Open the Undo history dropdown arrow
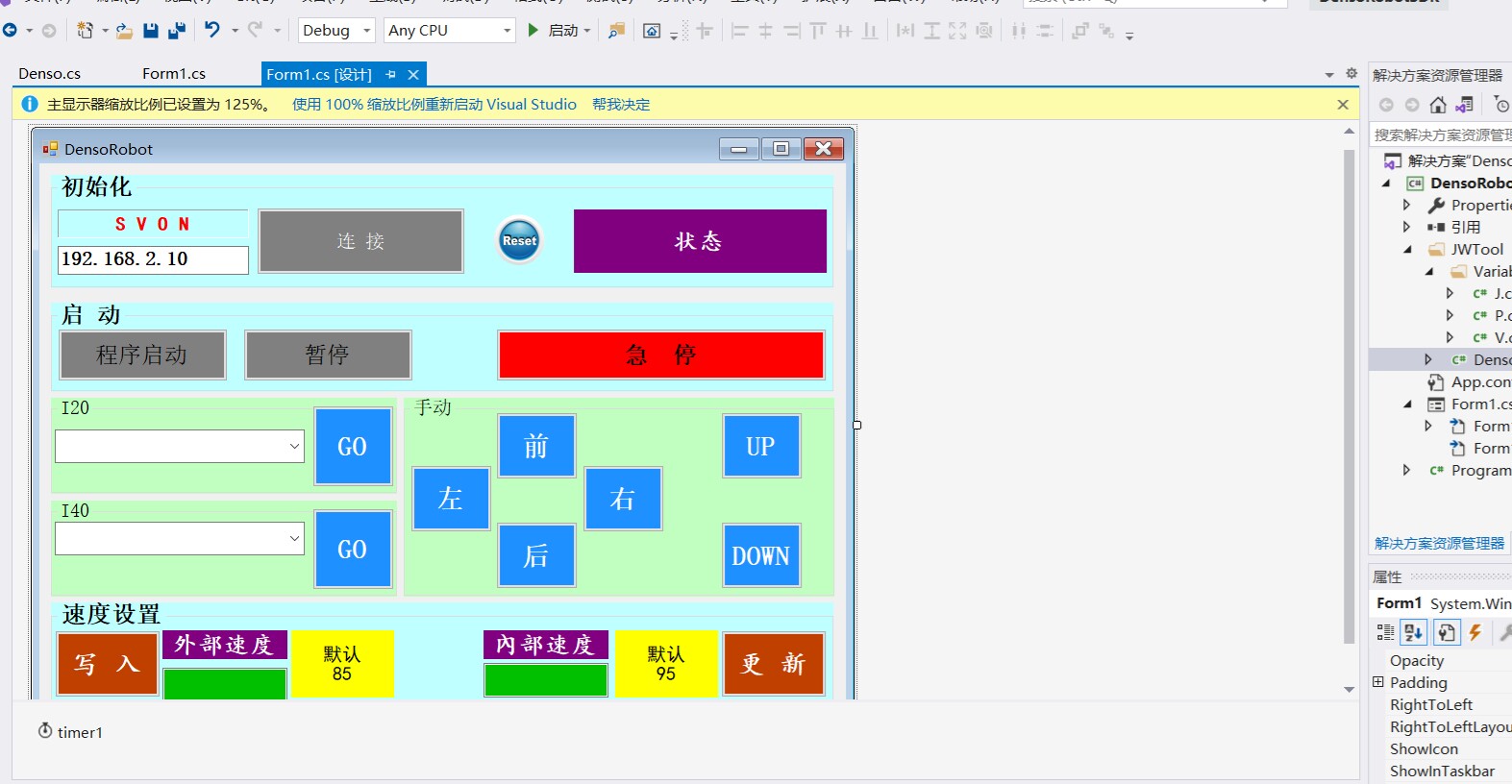This screenshot has height=784, width=1512. coord(235,31)
